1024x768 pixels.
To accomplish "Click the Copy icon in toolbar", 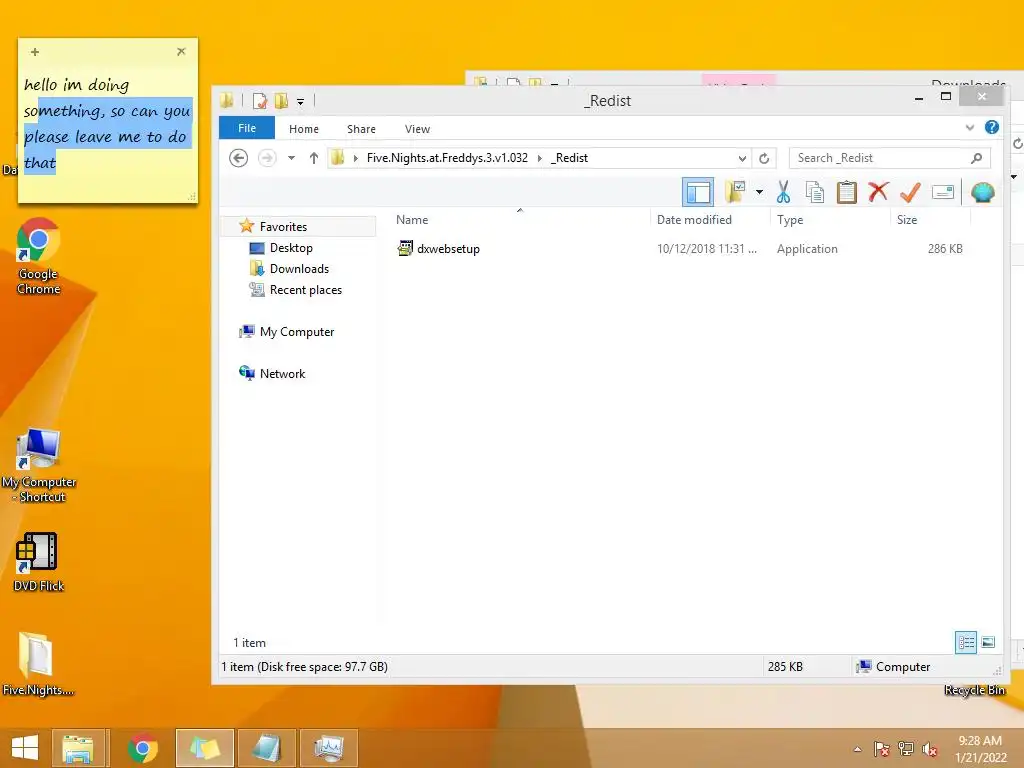I will (814, 192).
